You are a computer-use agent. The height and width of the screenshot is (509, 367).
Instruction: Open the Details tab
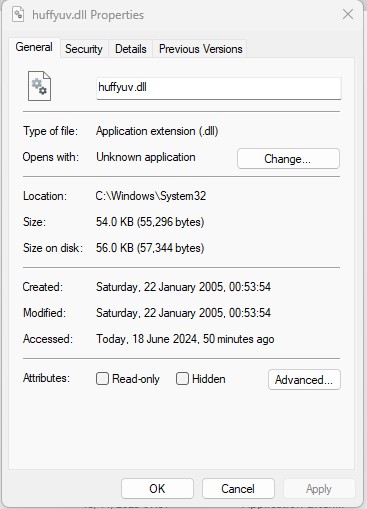pyautogui.click(x=130, y=49)
